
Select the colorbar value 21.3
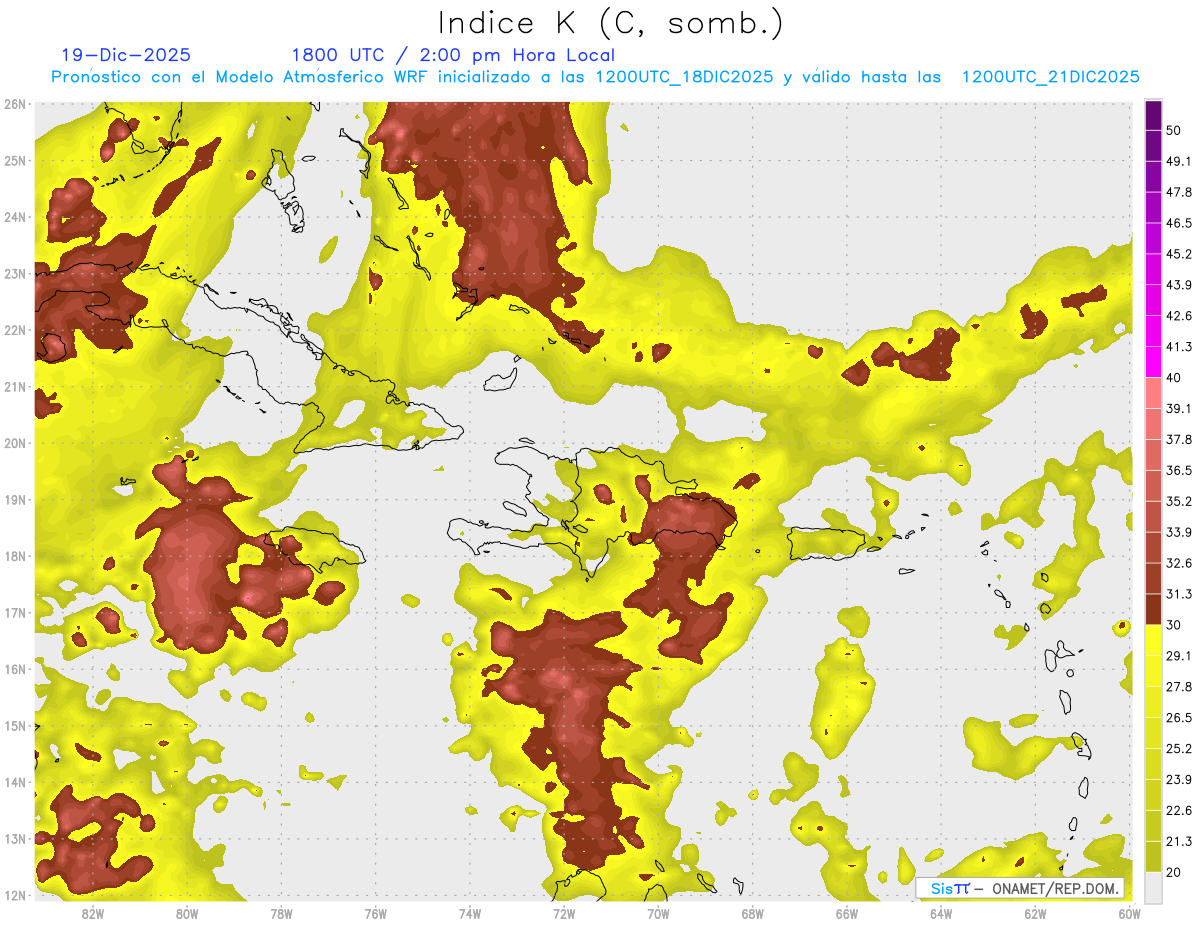(1180, 841)
